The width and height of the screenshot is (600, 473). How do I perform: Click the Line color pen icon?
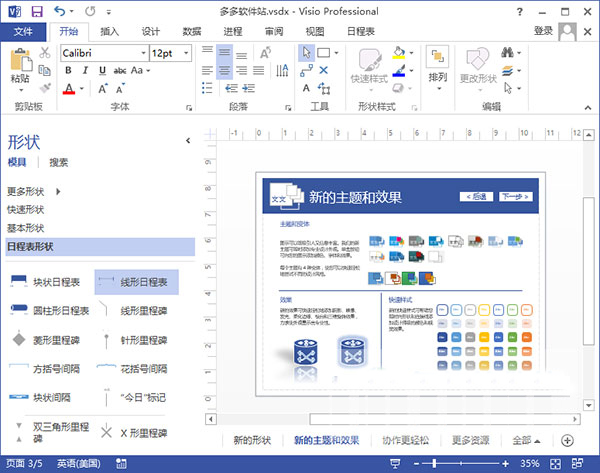[x=399, y=70]
